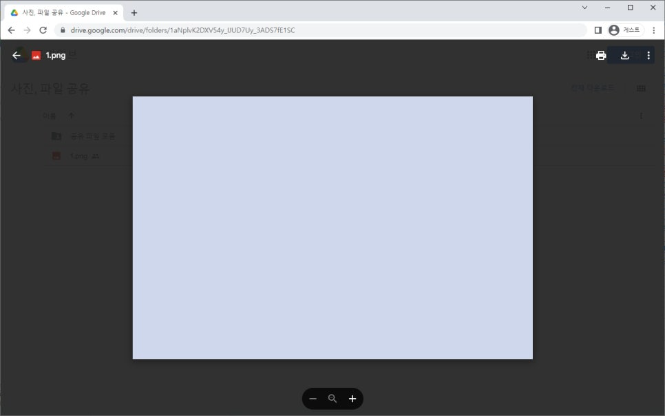This screenshot has height=417, width=665.
Task: Download the 1.png file
Action: coord(625,55)
